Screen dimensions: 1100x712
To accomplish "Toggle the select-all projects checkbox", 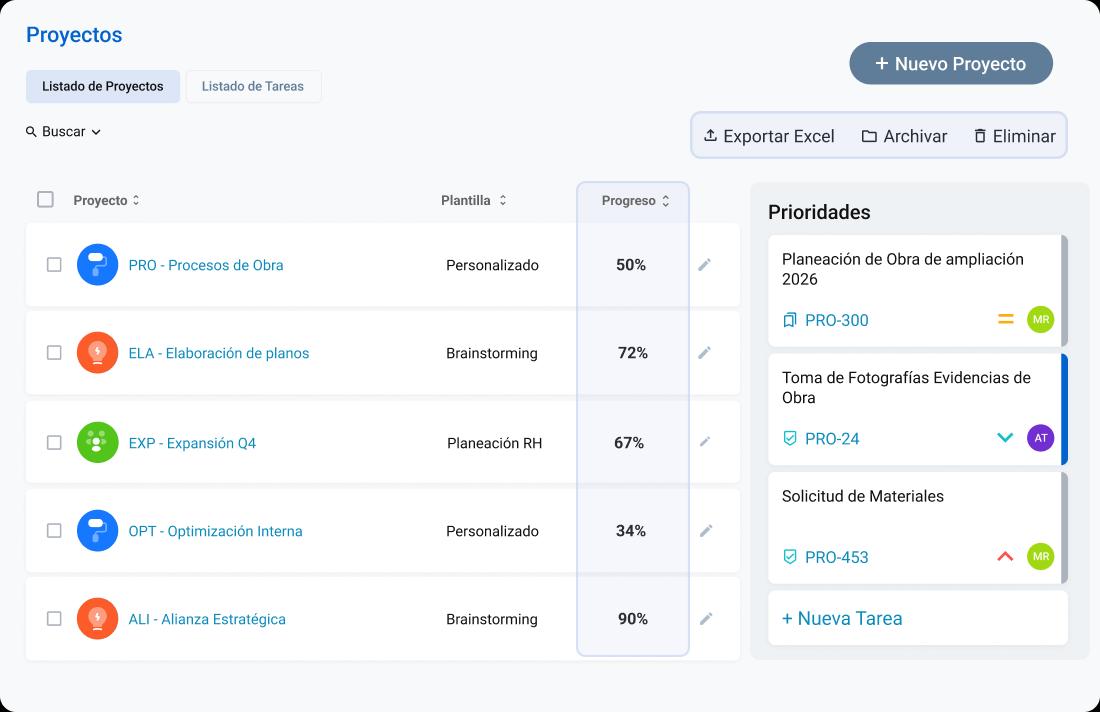I will pos(45,199).
